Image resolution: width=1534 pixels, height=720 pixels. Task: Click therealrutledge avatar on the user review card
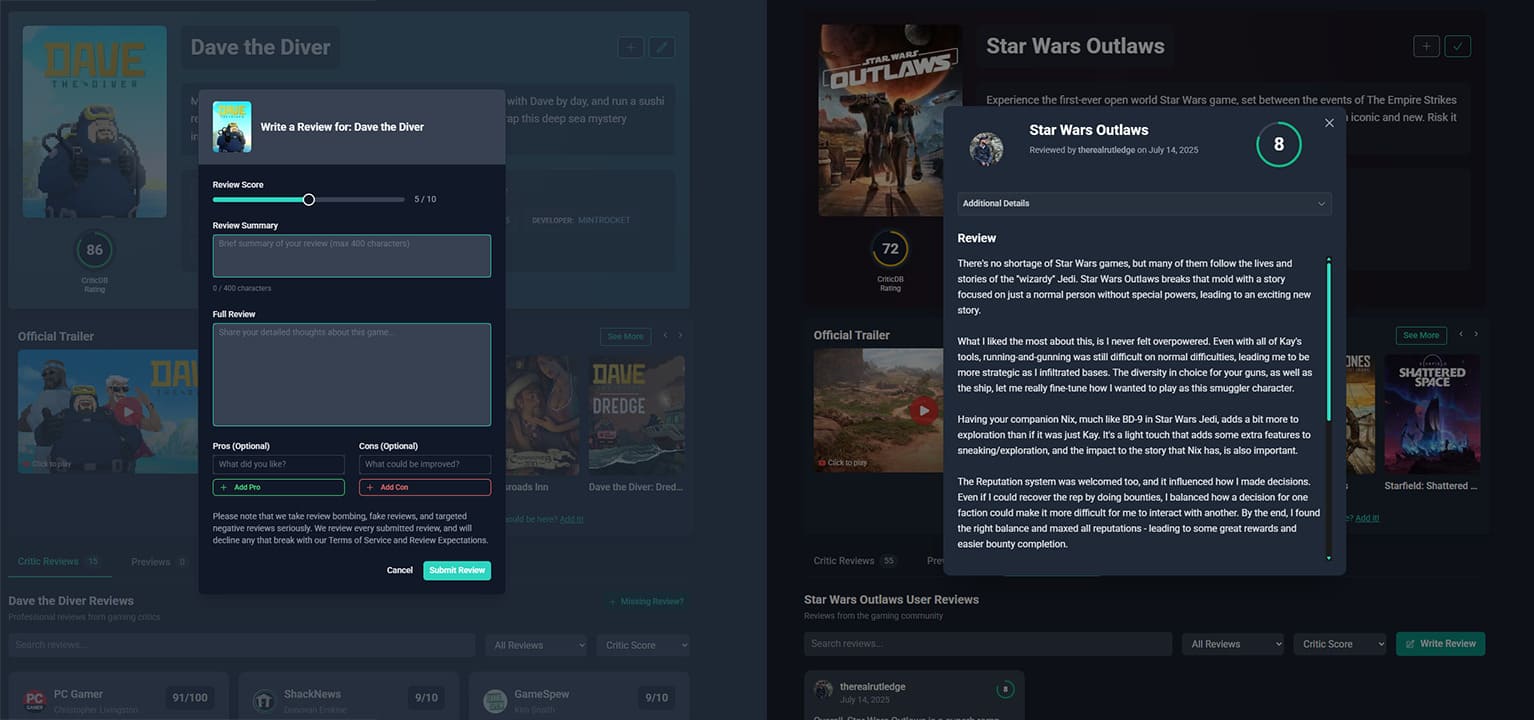click(x=823, y=690)
